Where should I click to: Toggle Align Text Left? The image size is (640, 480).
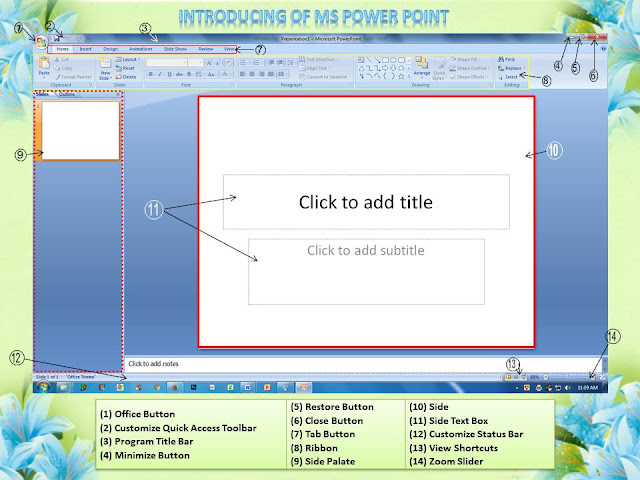point(242,74)
